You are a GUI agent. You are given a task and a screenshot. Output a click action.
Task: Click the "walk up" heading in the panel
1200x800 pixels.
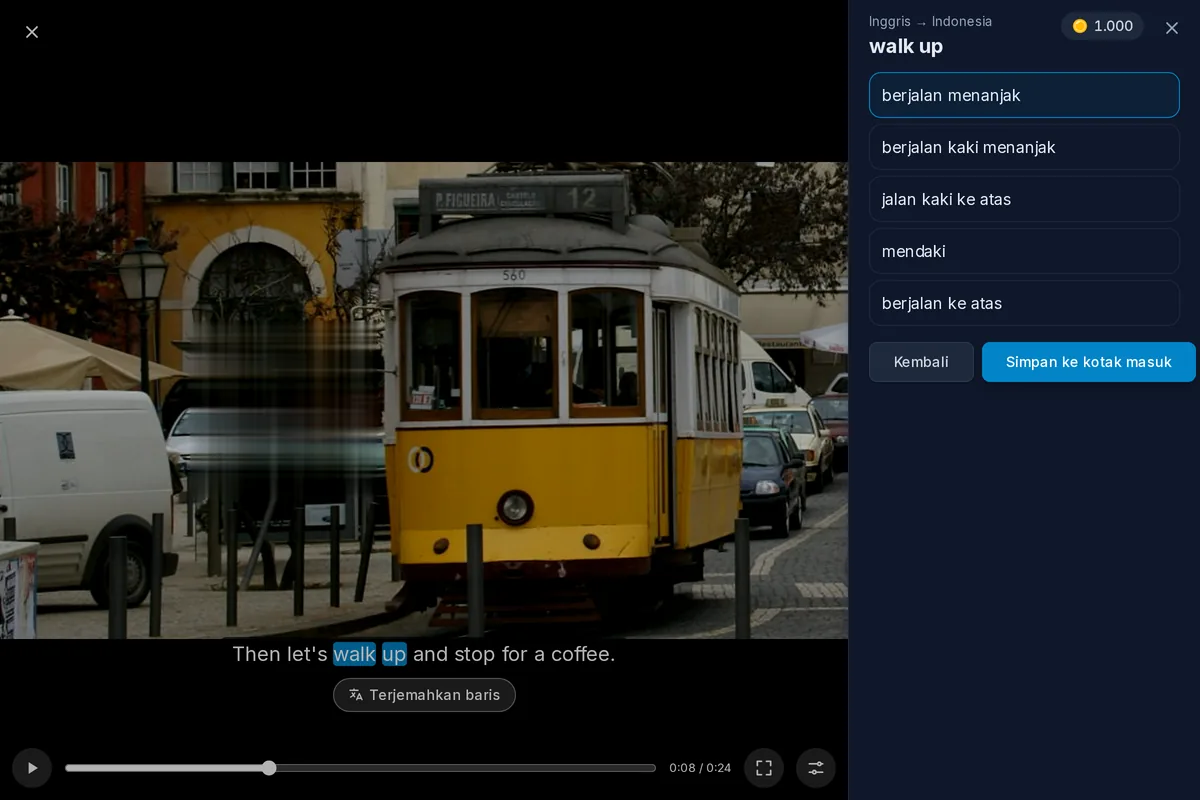[906, 46]
